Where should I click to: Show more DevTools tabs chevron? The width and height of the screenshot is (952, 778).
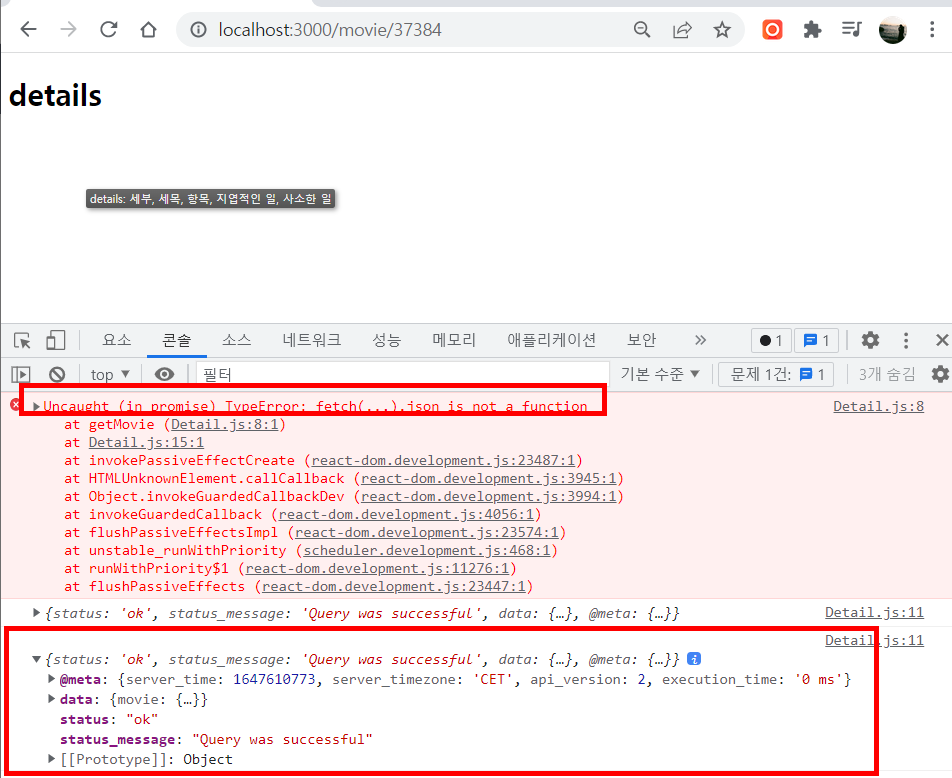coord(701,340)
